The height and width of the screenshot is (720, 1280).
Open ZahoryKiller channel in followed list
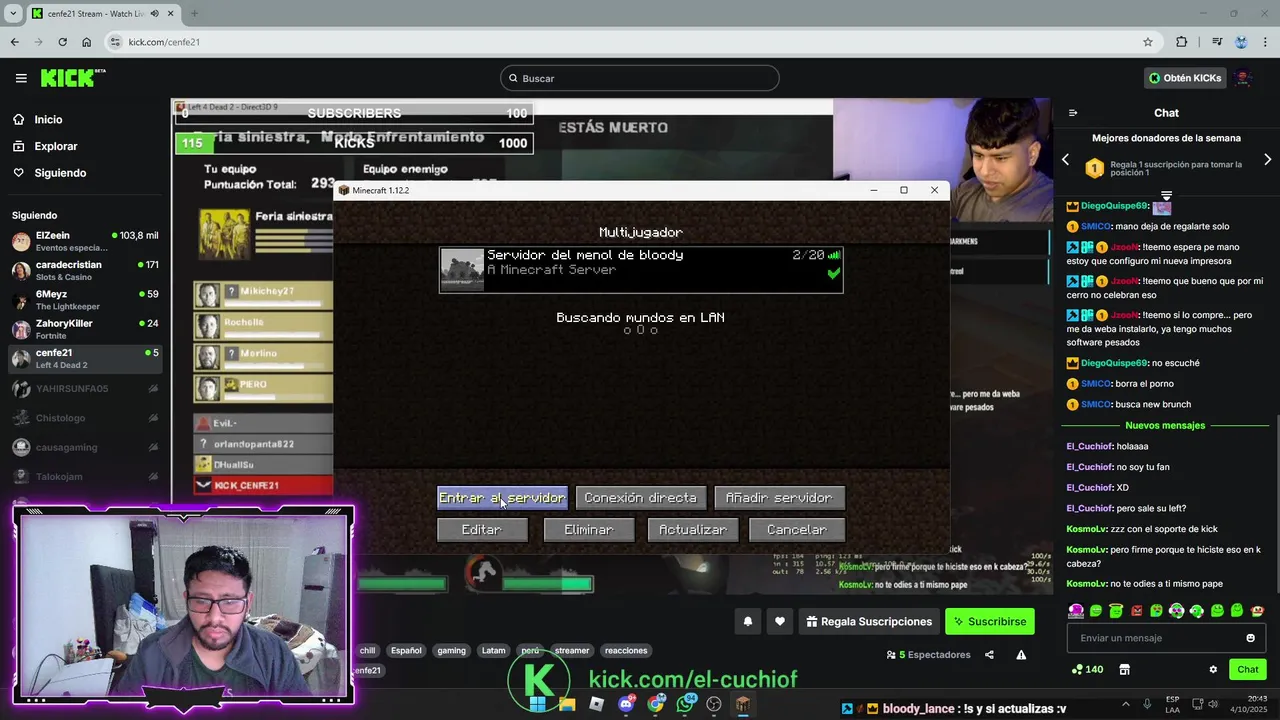click(85, 329)
